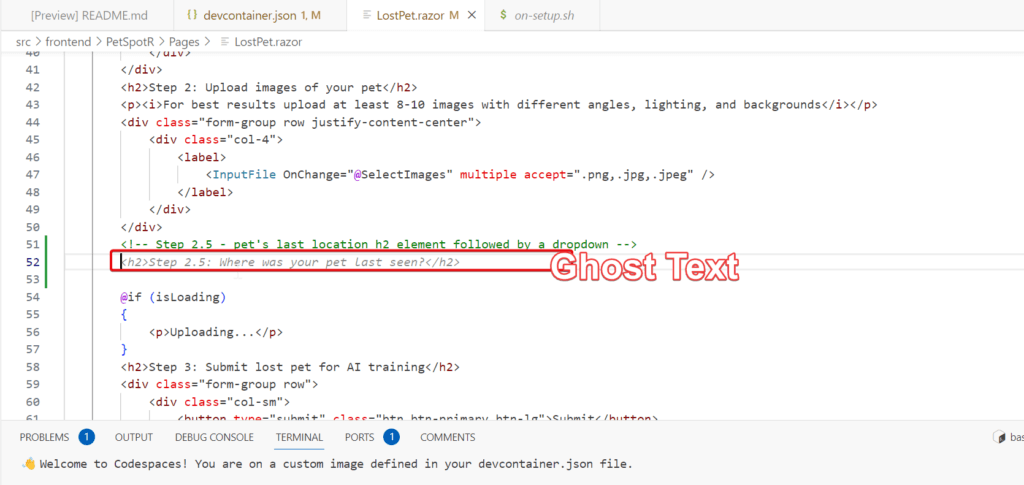Click the file icon in the breadcrumb
Viewport: 1024px width, 485px height.
tap(225, 42)
